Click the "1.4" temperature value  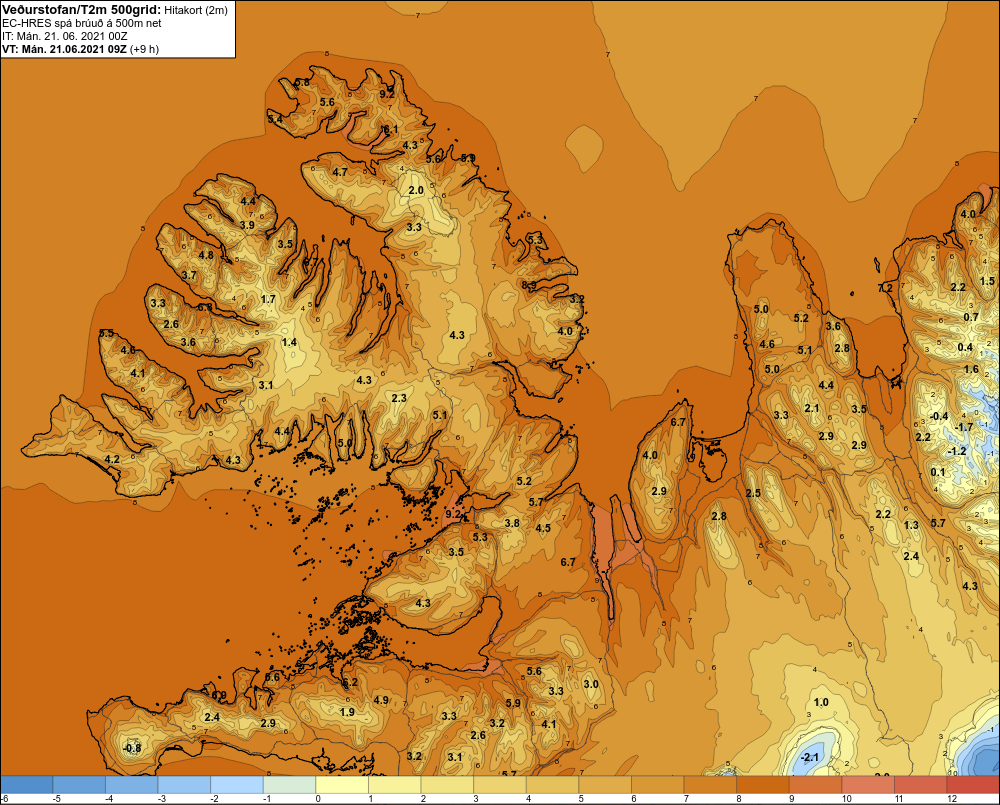(290, 343)
